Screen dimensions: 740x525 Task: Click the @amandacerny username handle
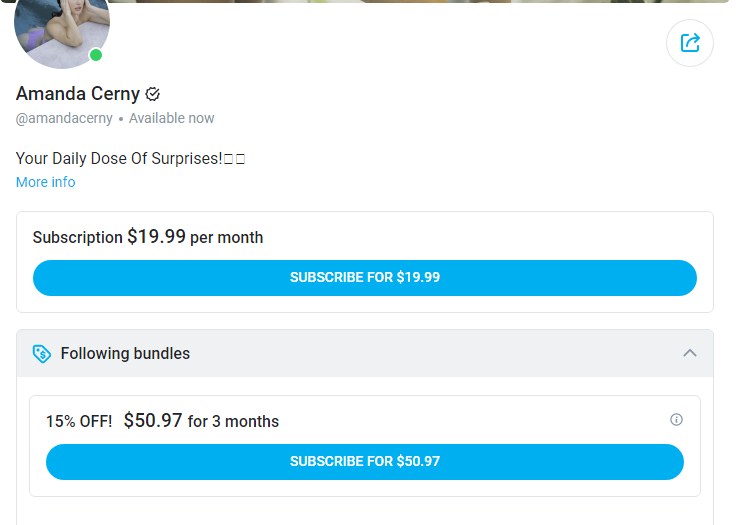64,118
